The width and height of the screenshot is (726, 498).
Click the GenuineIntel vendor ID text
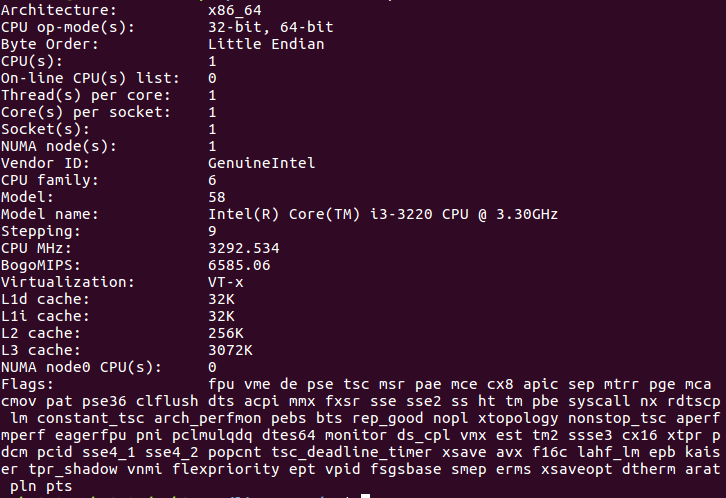[262, 163]
